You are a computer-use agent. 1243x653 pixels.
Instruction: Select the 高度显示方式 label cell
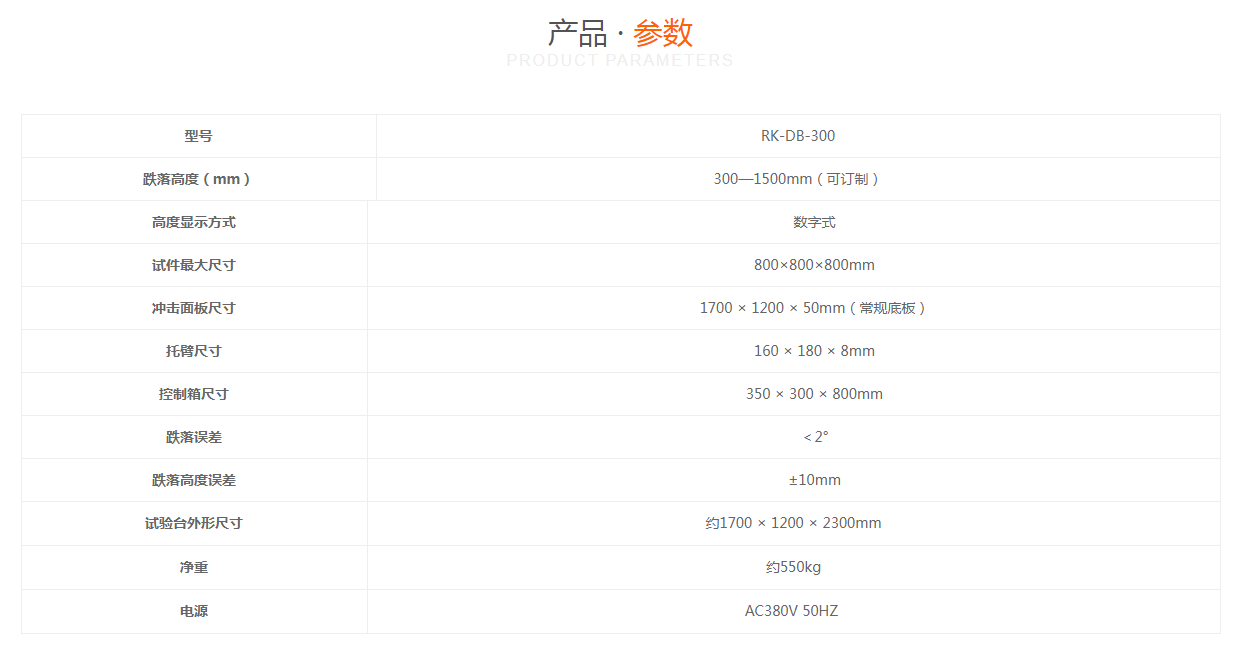[x=194, y=222]
